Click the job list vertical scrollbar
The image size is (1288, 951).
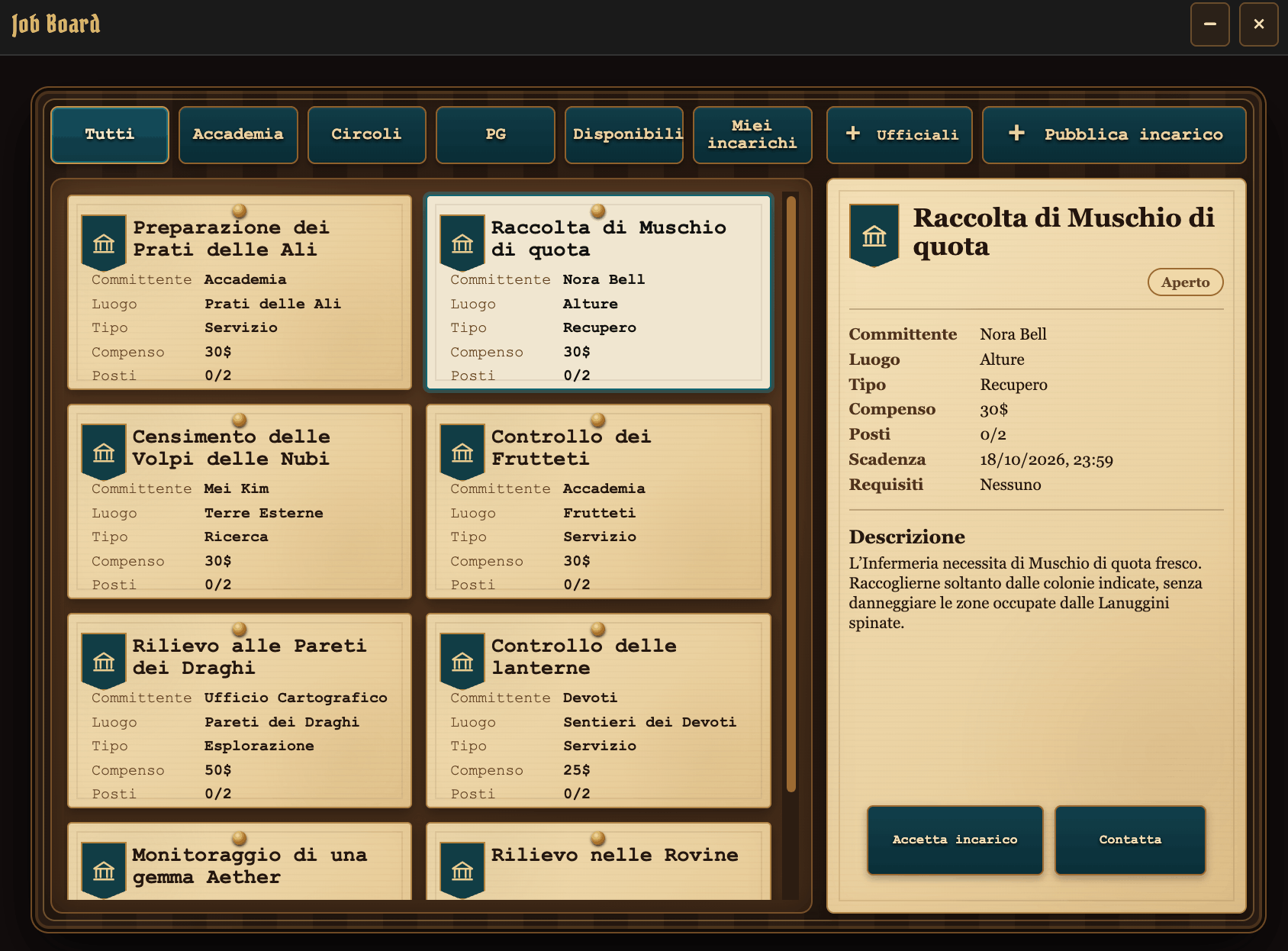(791, 495)
